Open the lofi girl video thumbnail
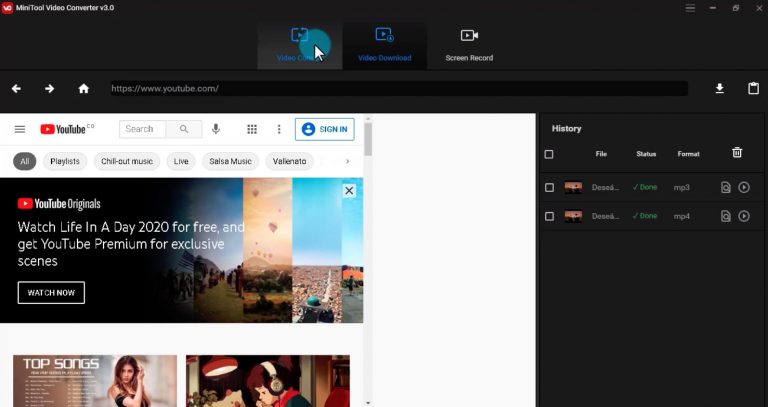The width and height of the screenshot is (768, 407). click(x=268, y=381)
